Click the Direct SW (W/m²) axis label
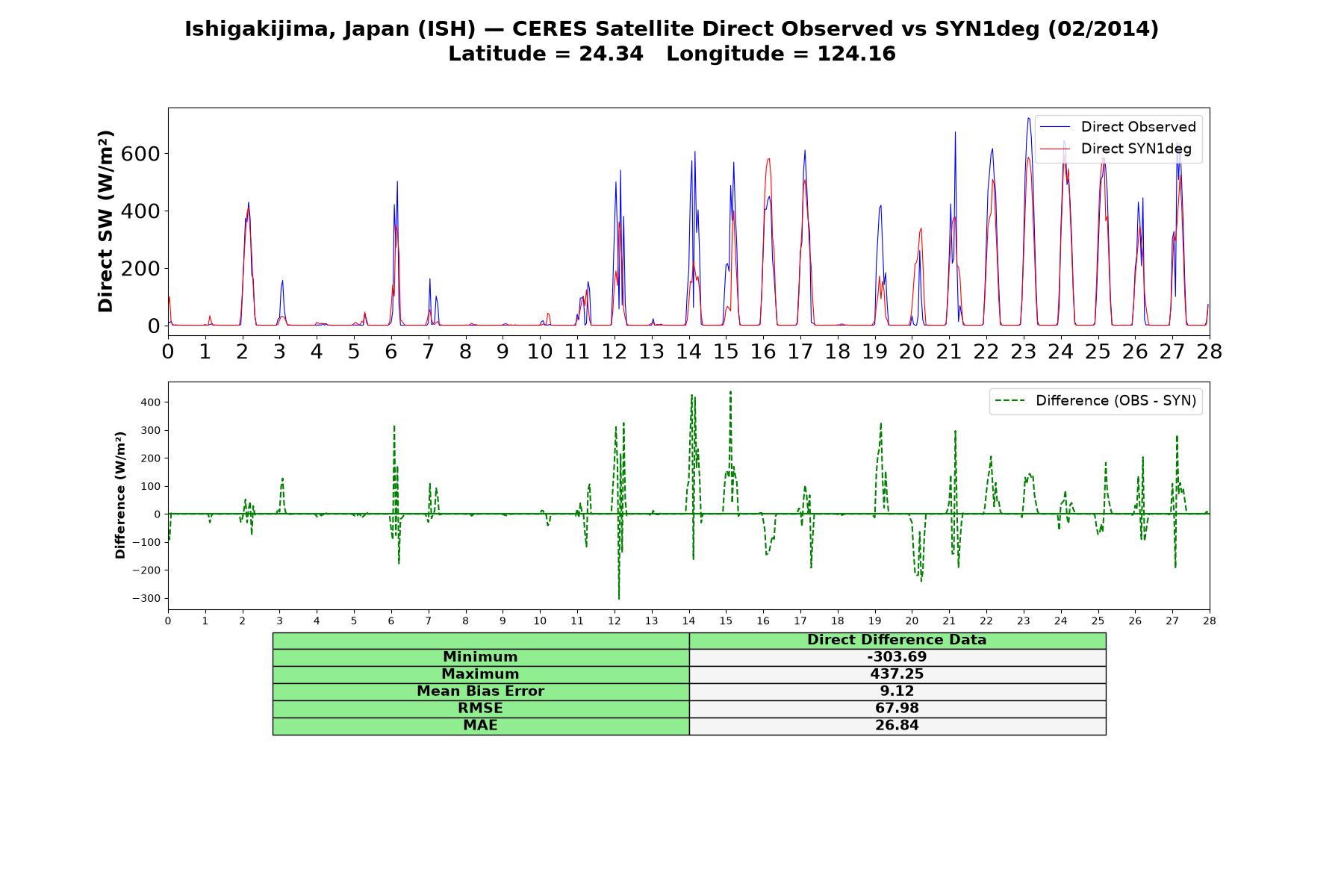 [x=106, y=222]
